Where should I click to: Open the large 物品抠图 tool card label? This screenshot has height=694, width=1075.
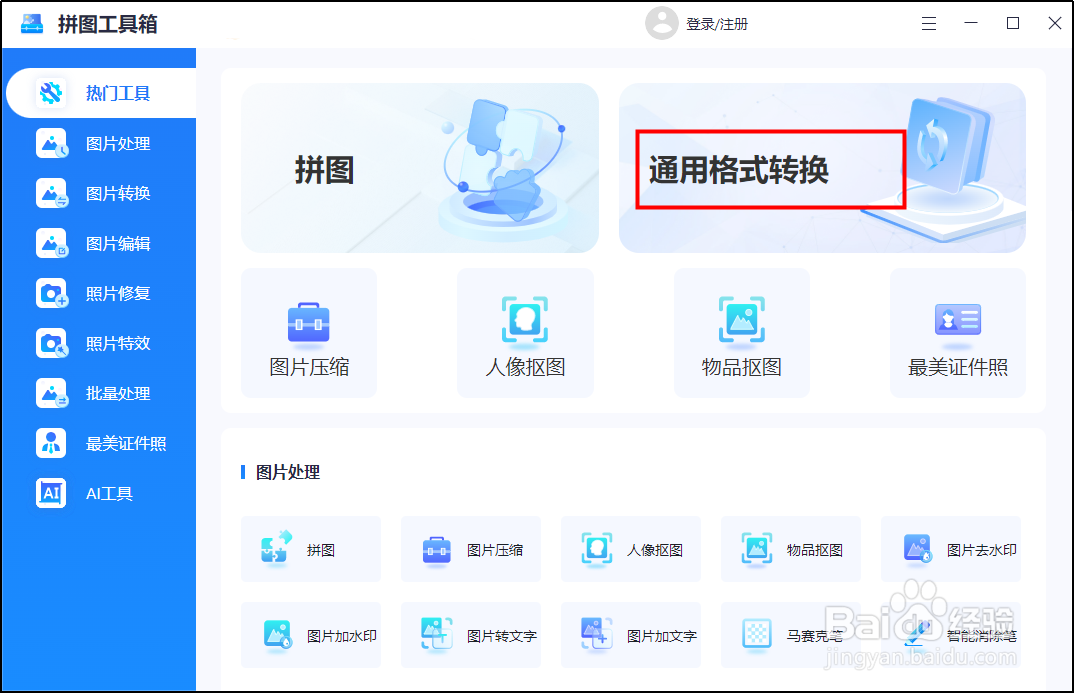(742, 368)
